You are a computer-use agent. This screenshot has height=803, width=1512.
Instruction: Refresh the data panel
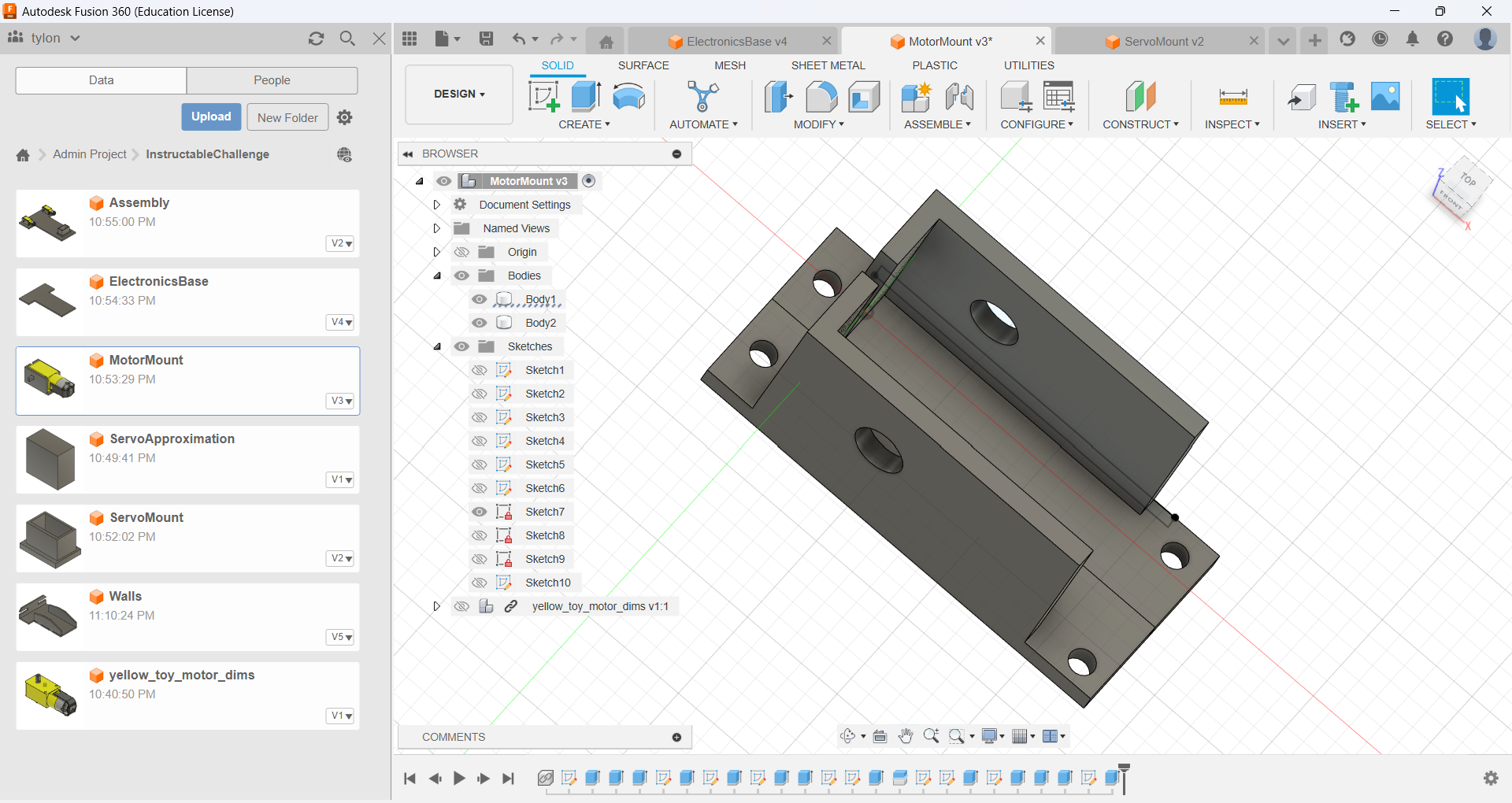(317, 39)
